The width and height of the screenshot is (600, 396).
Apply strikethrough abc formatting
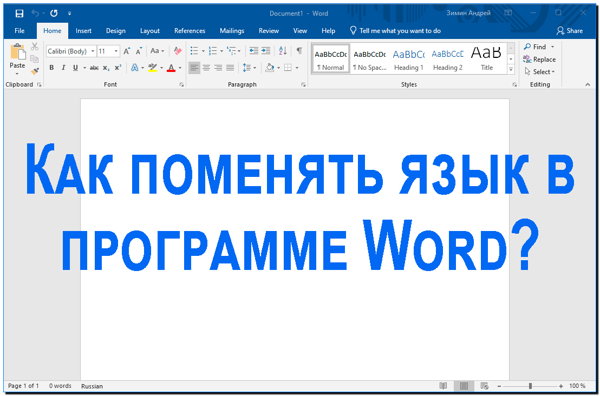[x=94, y=68]
